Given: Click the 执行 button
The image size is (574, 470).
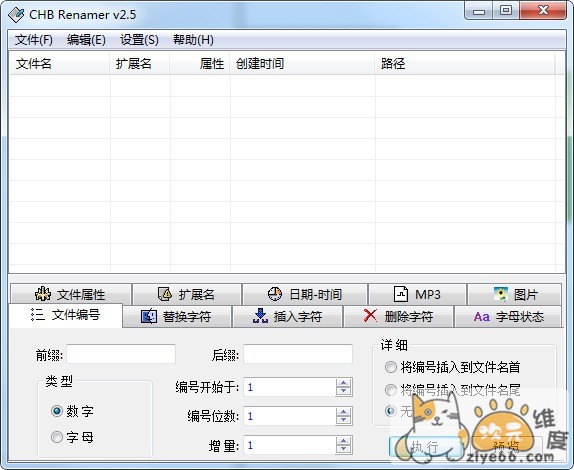Looking at the screenshot, I should click(x=425, y=447).
